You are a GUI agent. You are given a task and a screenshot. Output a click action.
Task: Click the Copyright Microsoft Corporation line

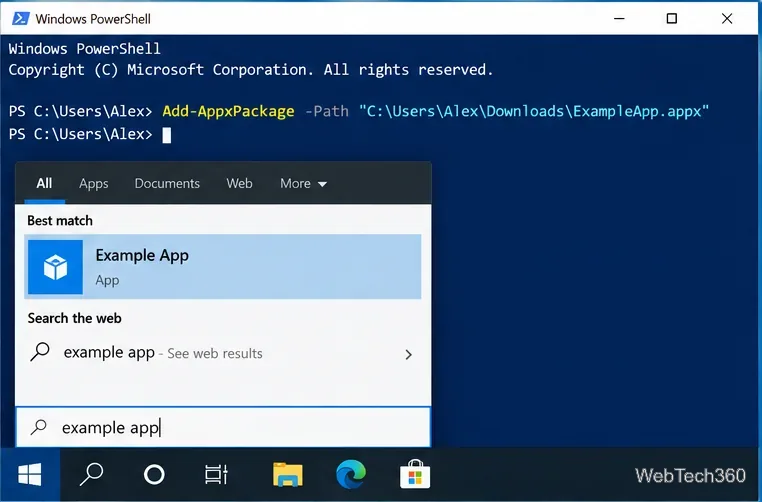pyautogui.click(x=251, y=70)
